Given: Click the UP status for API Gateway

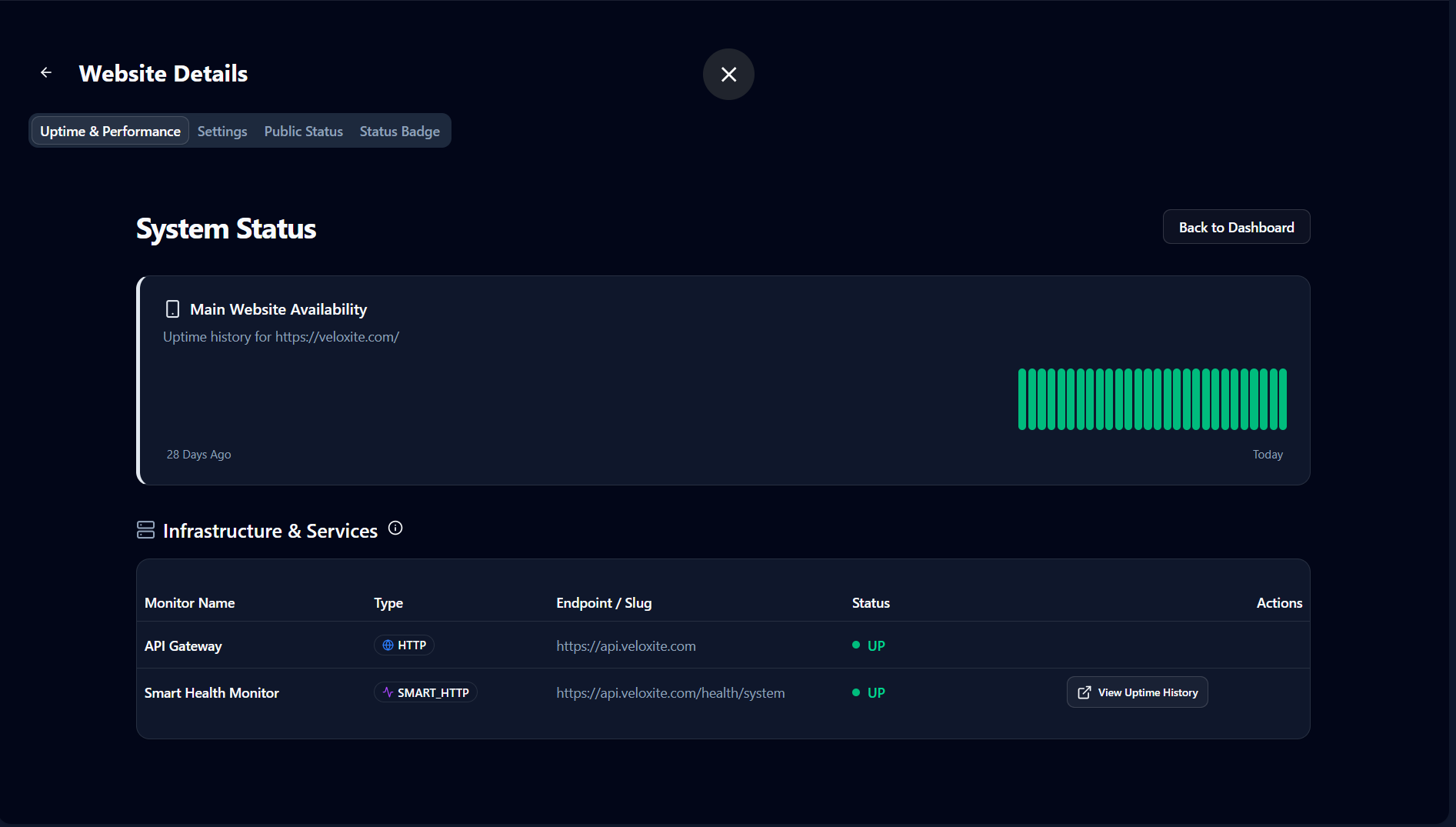Looking at the screenshot, I should (869, 645).
